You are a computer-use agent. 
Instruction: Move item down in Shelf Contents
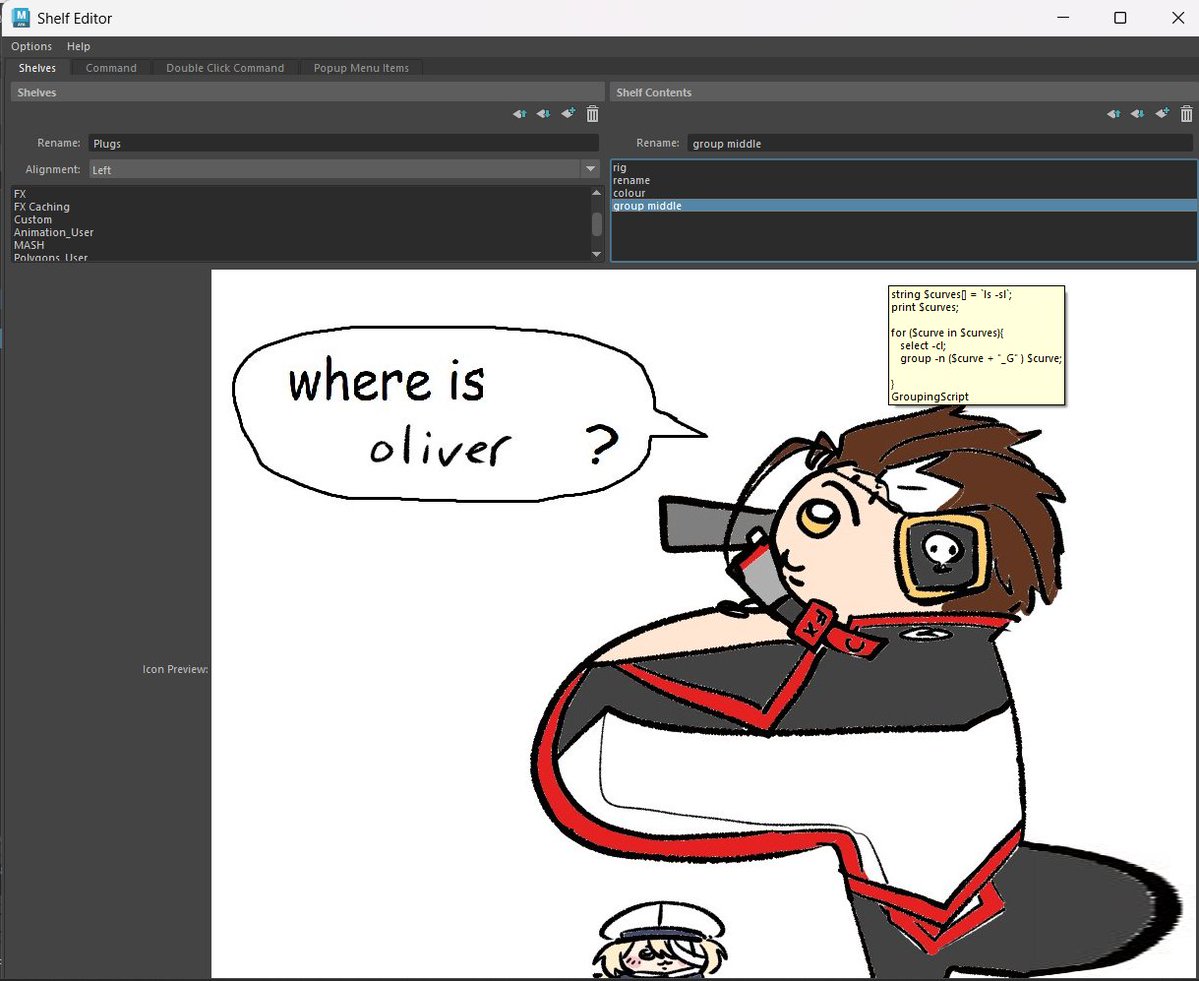tap(1137, 114)
